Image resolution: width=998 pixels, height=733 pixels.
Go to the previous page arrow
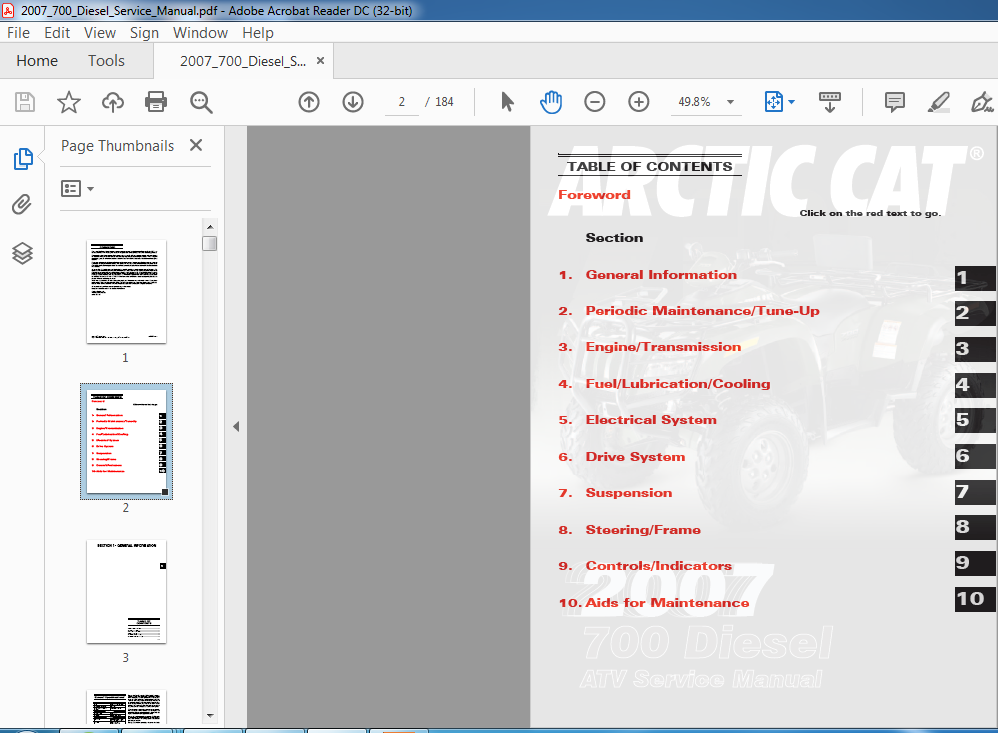click(x=309, y=102)
